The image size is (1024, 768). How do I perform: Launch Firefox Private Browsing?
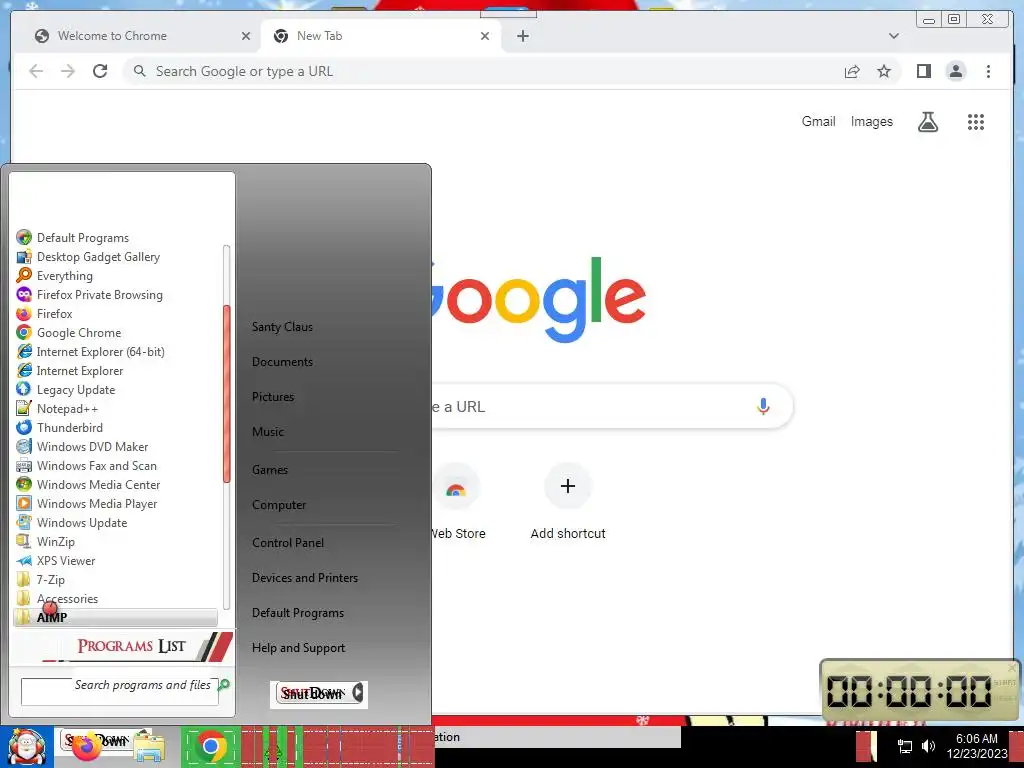pyautogui.click(x=89, y=295)
